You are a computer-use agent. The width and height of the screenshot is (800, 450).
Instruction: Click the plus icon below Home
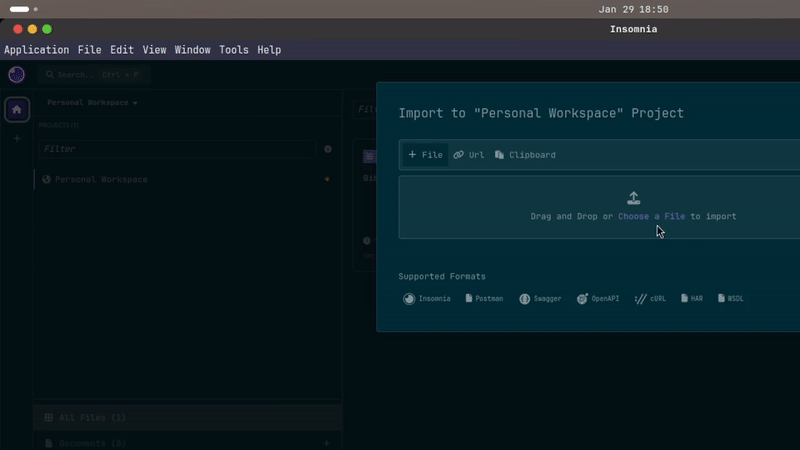17,138
